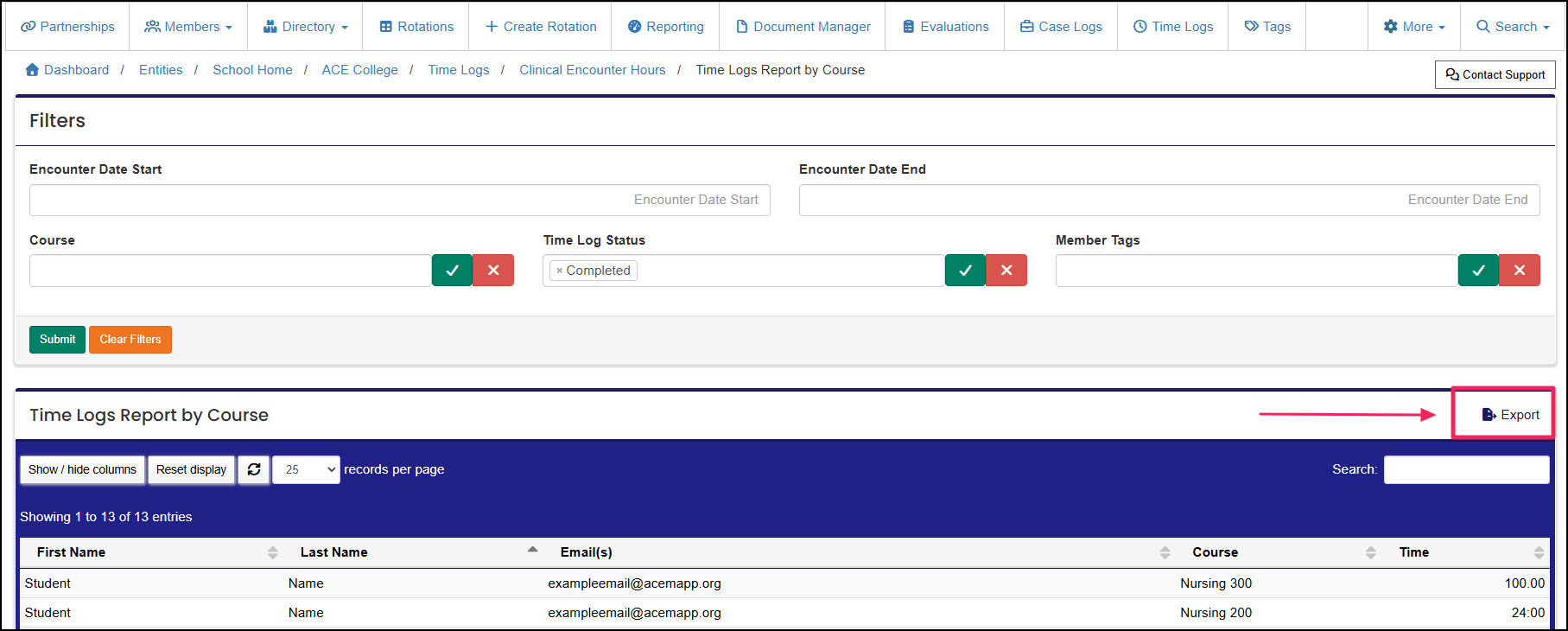This screenshot has width=1568, height=631.
Task: Focus the Encounter Date End field
Action: (1170, 200)
